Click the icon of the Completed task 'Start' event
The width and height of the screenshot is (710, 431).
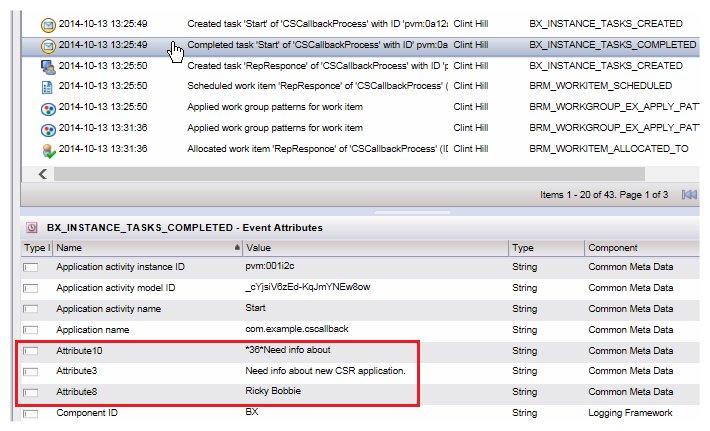(47, 45)
